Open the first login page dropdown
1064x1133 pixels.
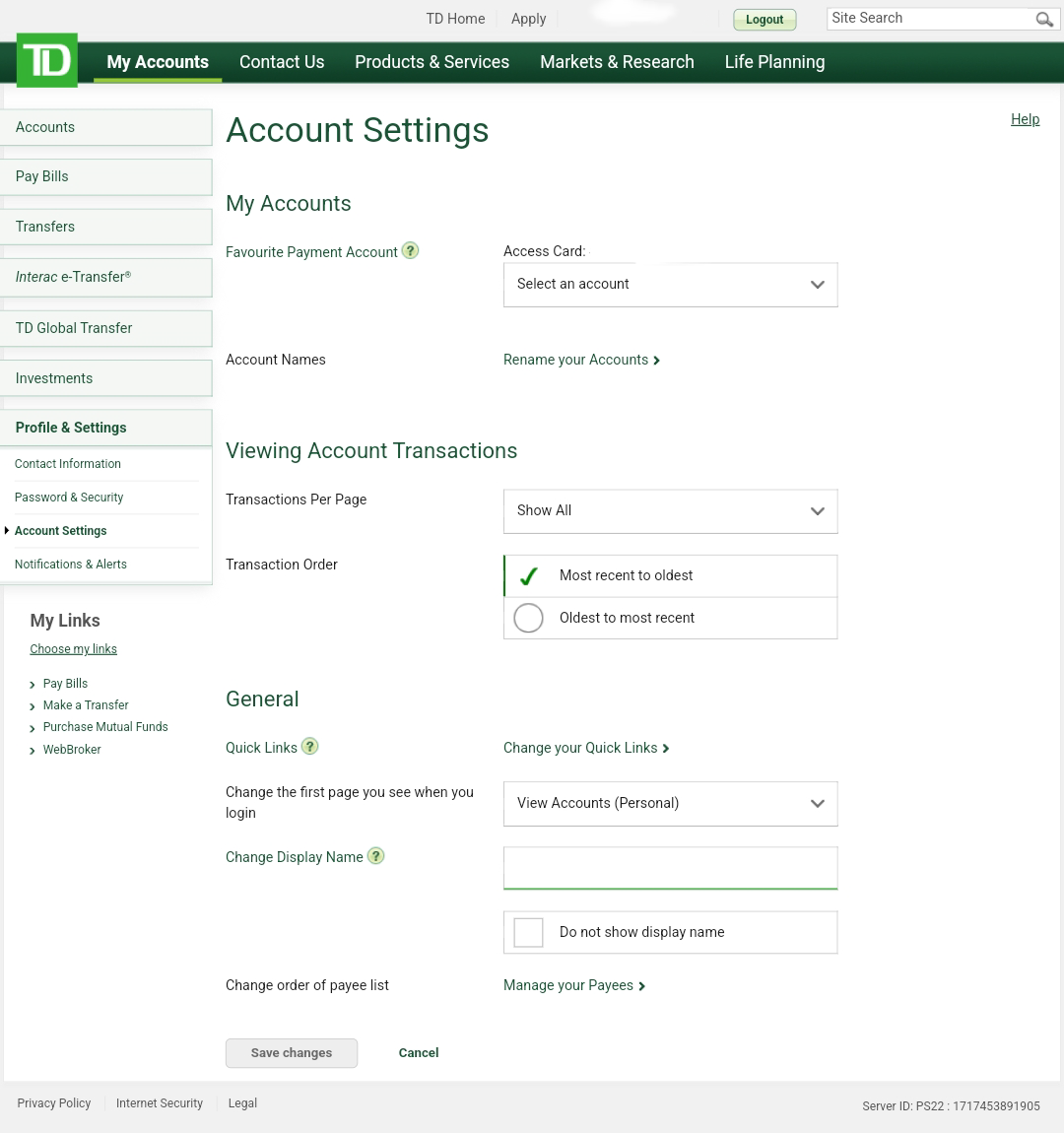[x=670, y=804]
